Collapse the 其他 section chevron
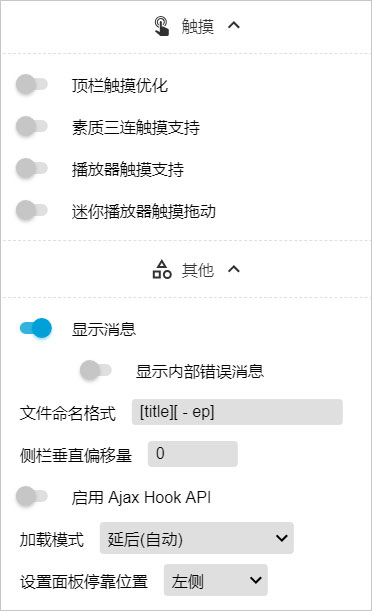 234,269
